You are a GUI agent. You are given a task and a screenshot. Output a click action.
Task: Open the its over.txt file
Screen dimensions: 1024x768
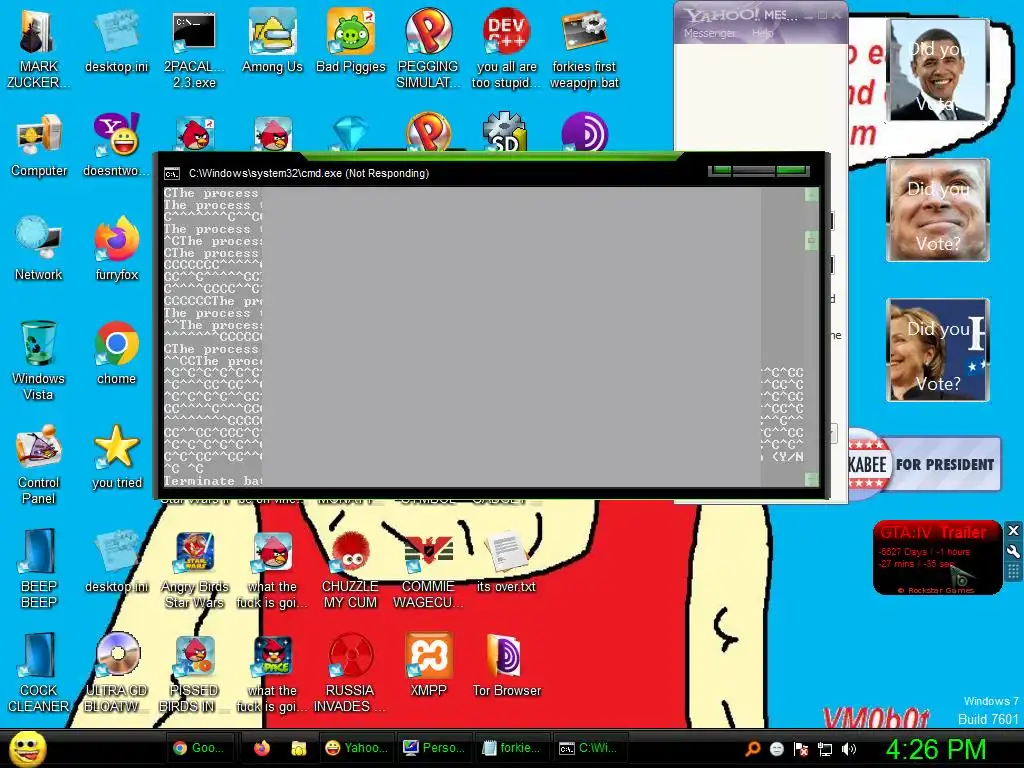pyautogui.click(x=506, y=562)
